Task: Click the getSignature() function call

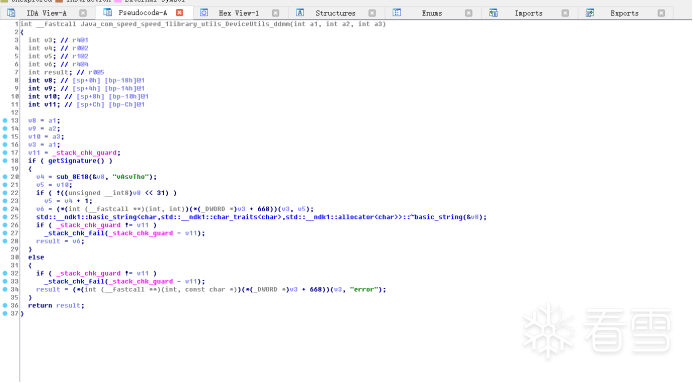Action: coord(76,161)
